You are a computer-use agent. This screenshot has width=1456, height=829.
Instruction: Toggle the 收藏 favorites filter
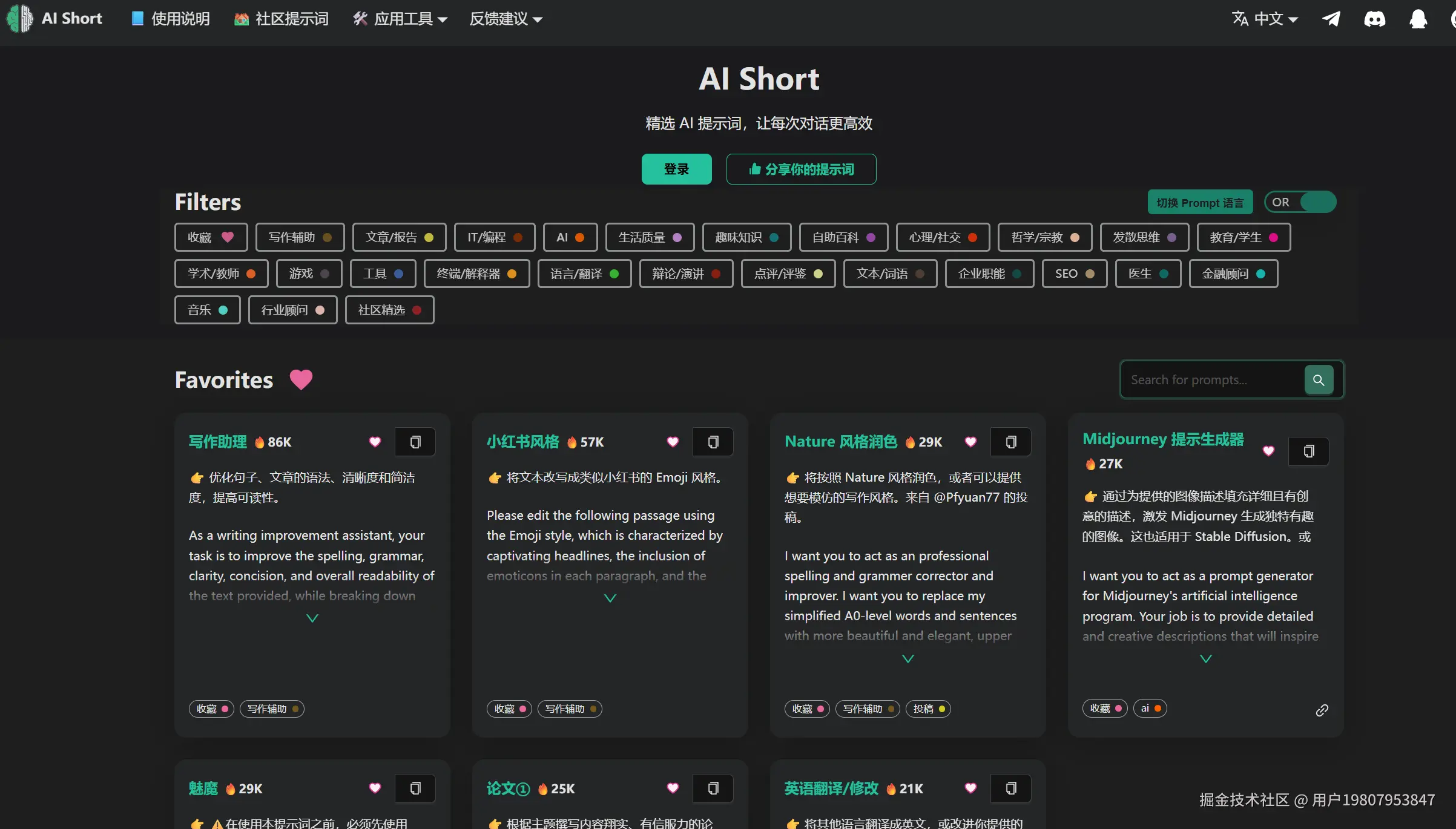[211, 237]
